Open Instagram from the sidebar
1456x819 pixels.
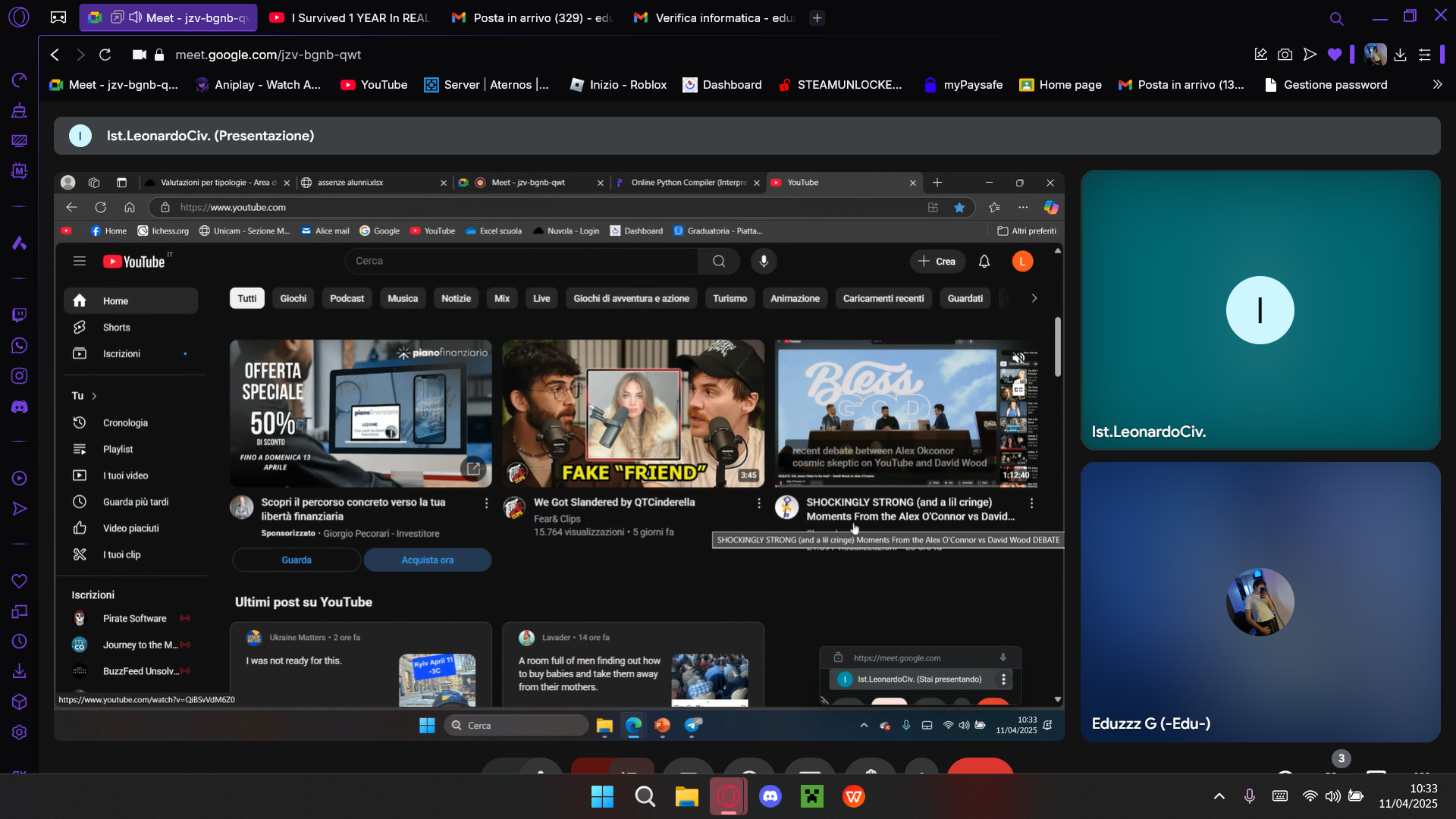pos(20,376)
